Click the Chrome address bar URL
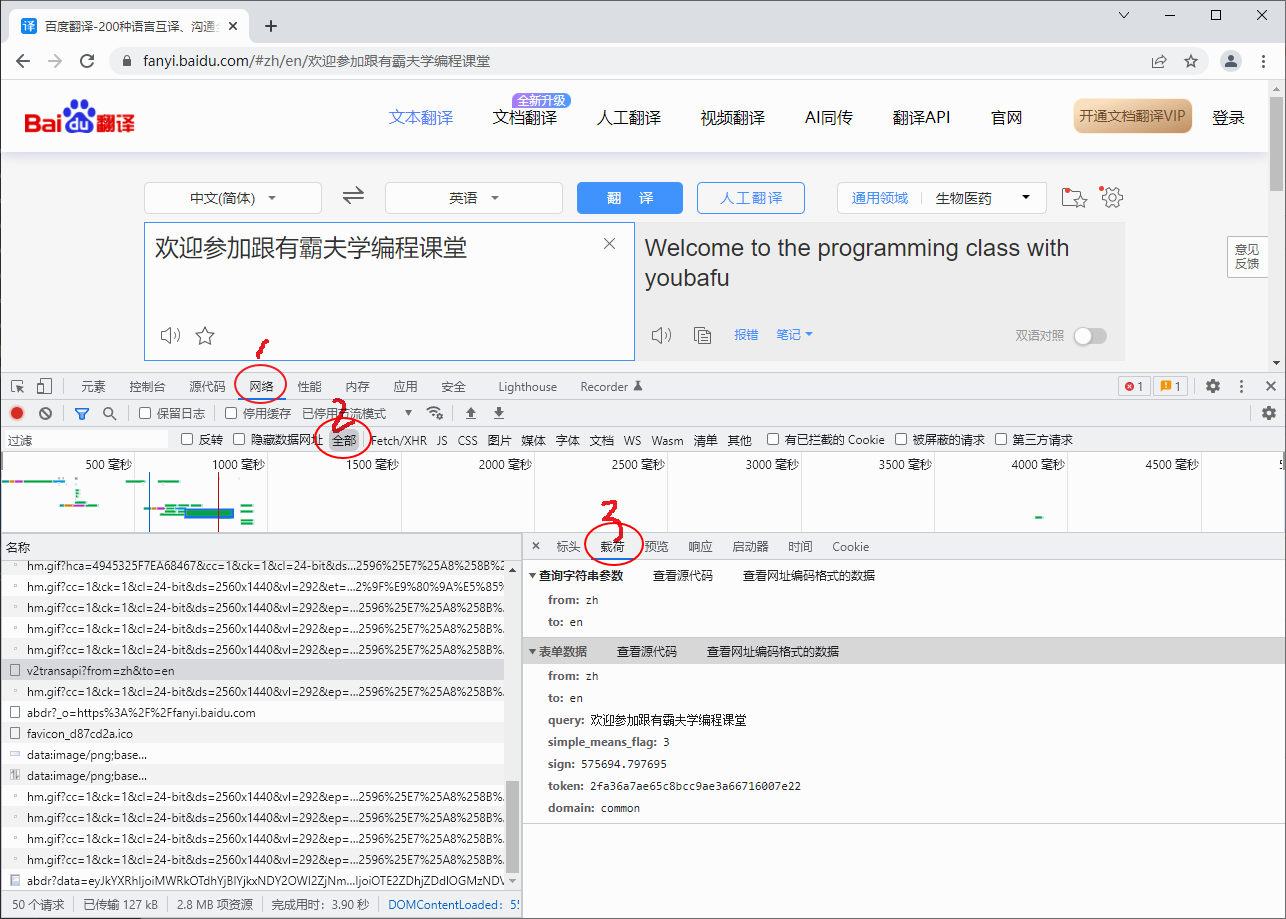Image resolution: width=1286 pixels, height=919 pixels. click(316, 61)
